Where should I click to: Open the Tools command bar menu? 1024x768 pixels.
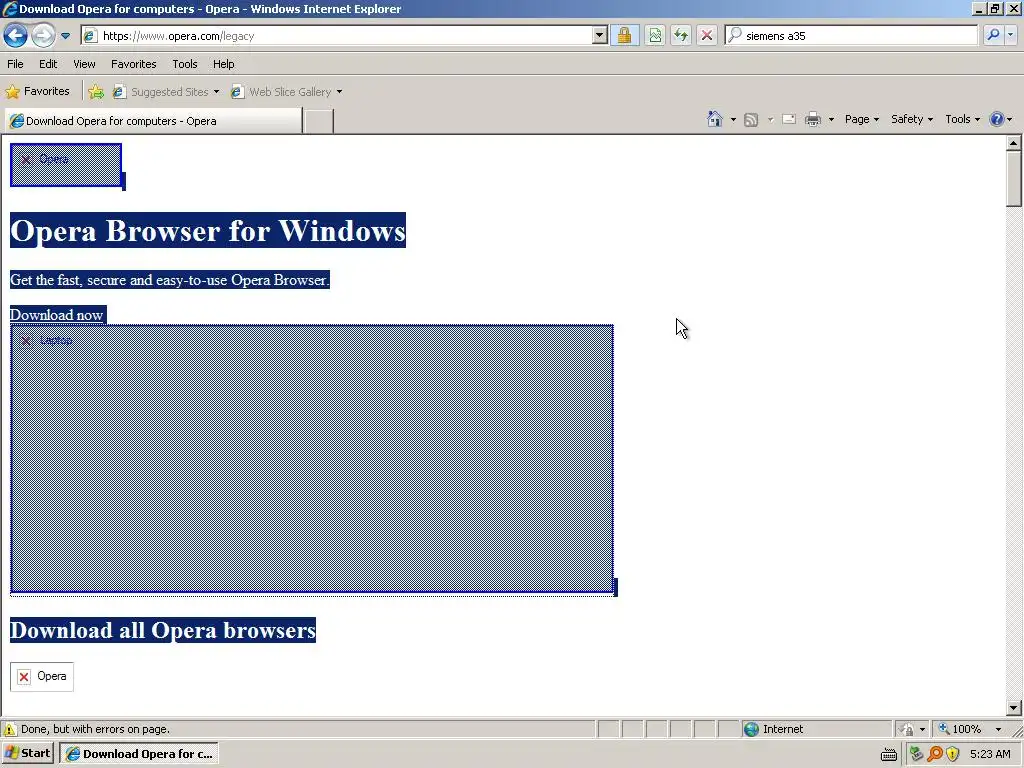coord(962,120)
